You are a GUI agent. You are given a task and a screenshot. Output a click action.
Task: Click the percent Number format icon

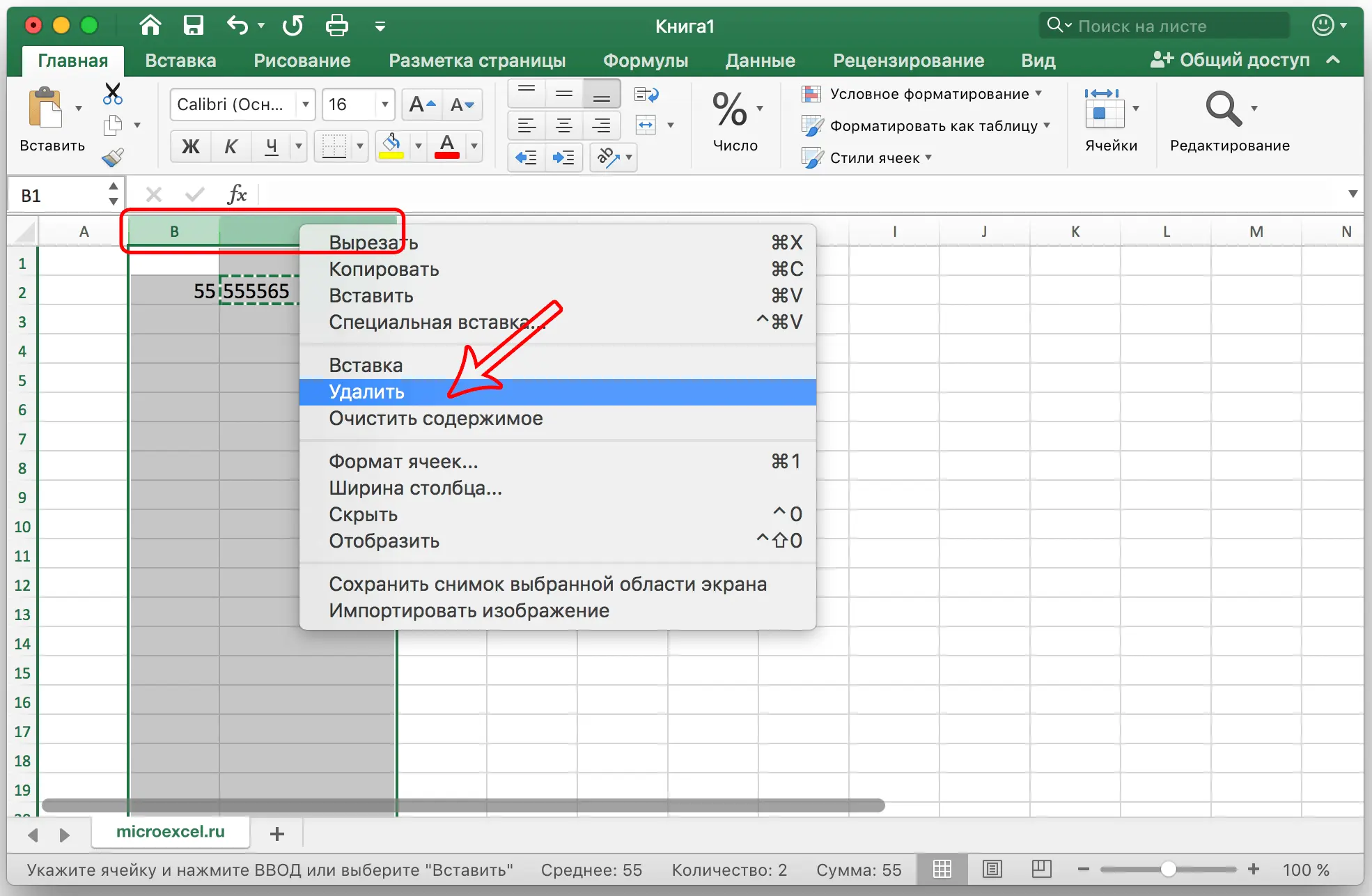[729, 109]
